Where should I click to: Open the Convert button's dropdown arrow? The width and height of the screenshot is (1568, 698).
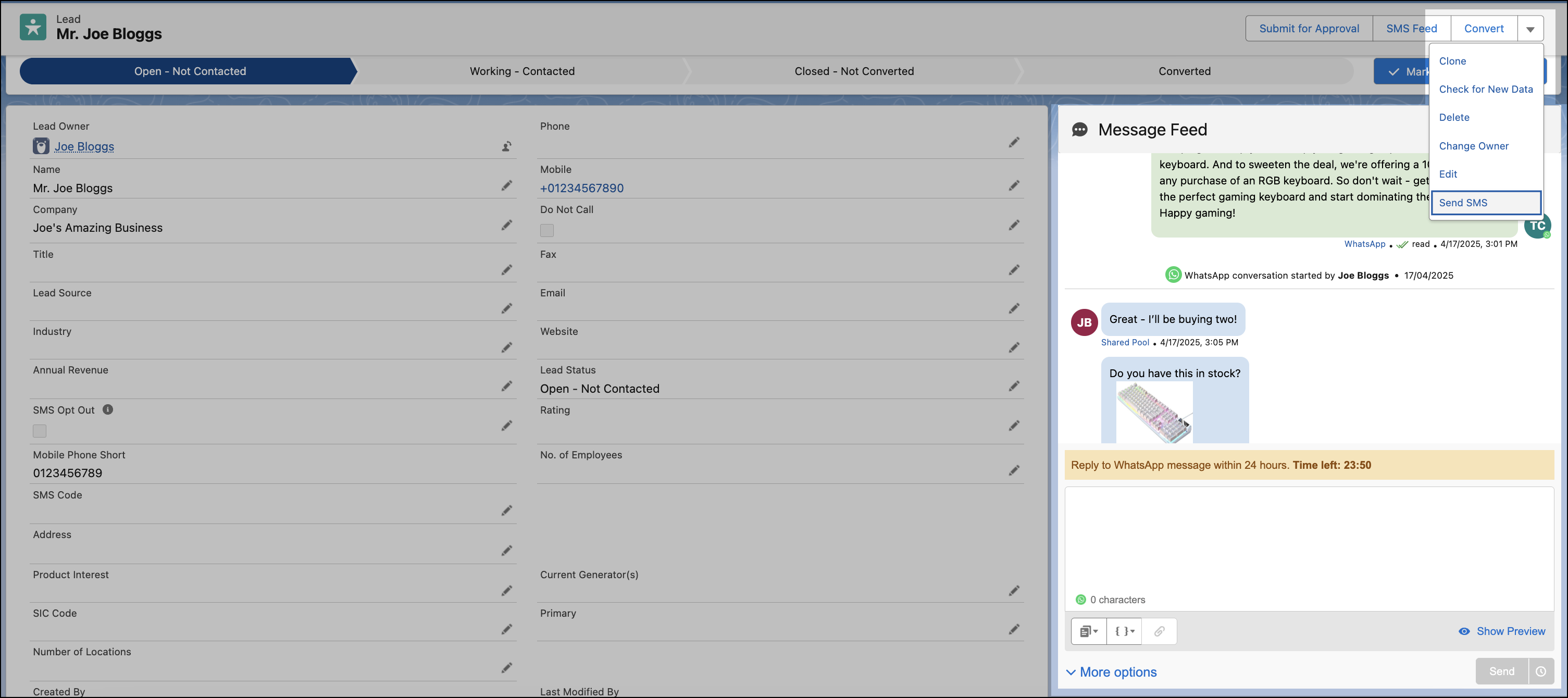click(x=1531, y=28)
